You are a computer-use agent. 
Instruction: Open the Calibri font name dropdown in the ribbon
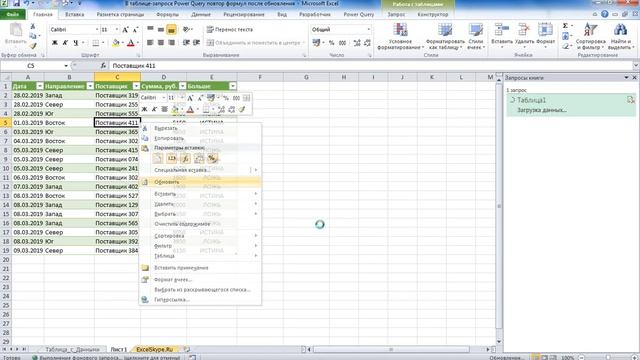pos(97,29)
